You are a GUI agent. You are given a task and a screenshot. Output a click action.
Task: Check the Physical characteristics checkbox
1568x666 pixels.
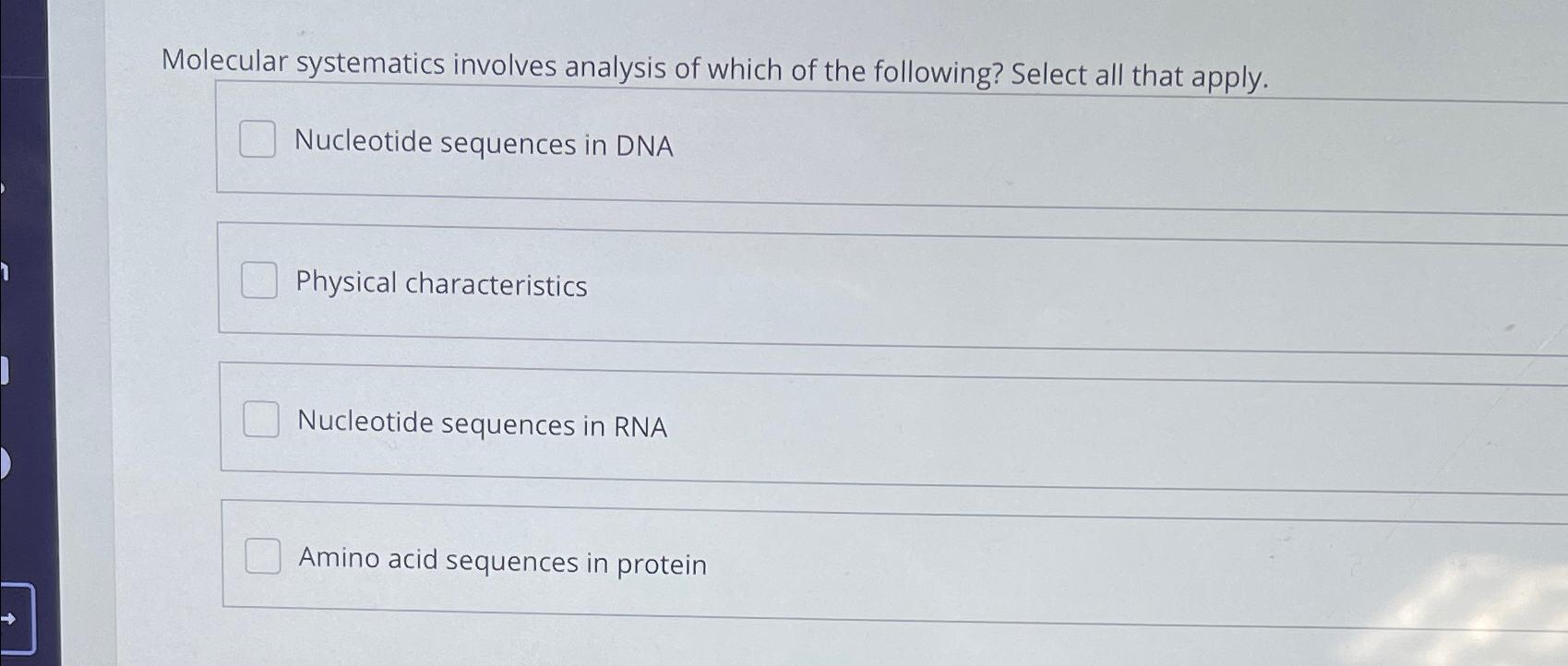(260, 281)
